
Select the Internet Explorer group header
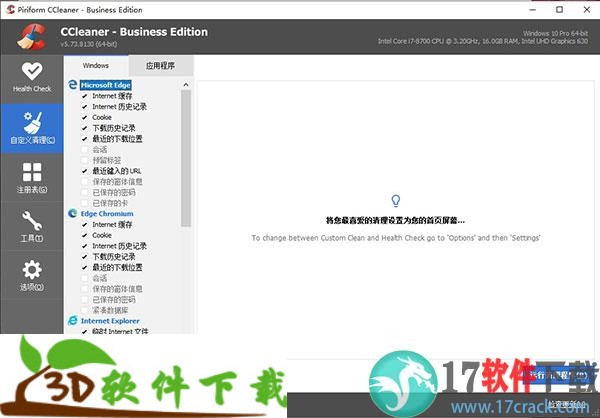point(110,321)
